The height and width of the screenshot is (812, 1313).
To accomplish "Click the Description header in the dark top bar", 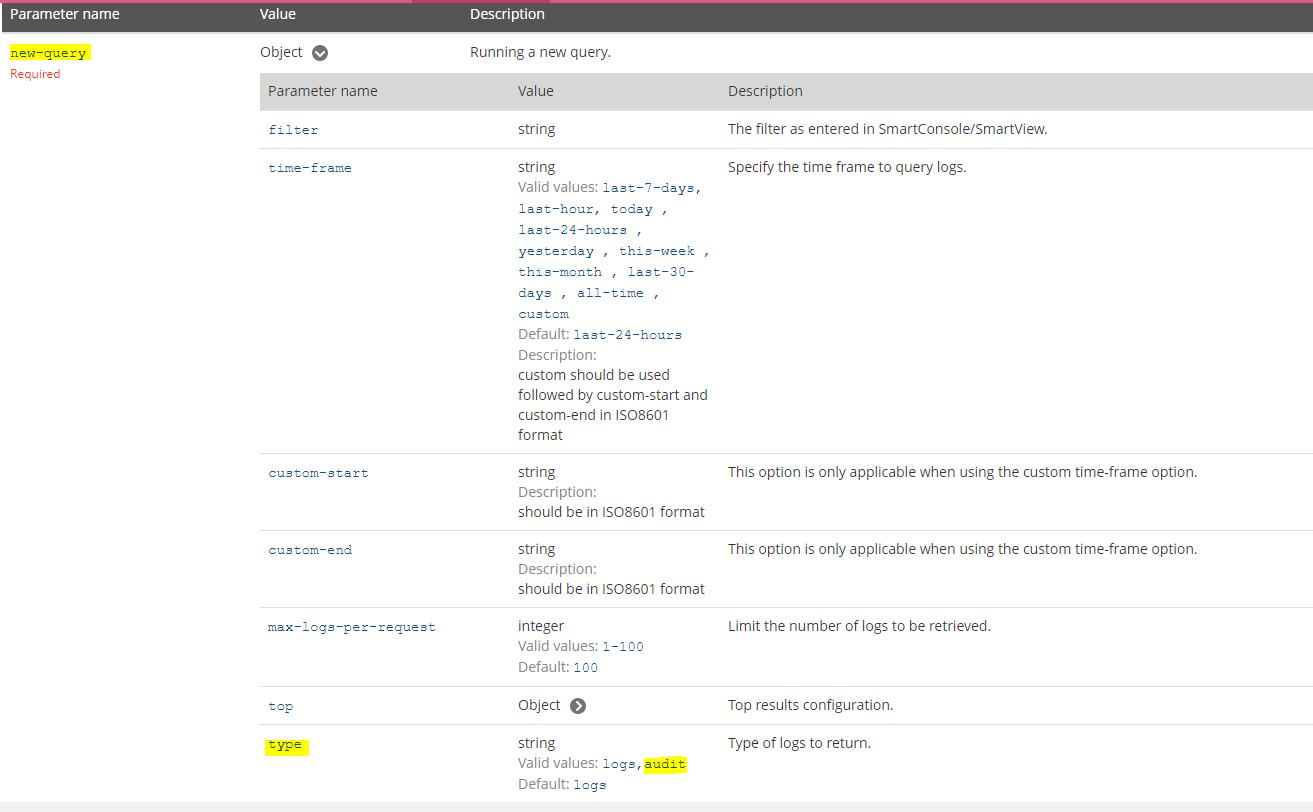I will coord(507,15).
